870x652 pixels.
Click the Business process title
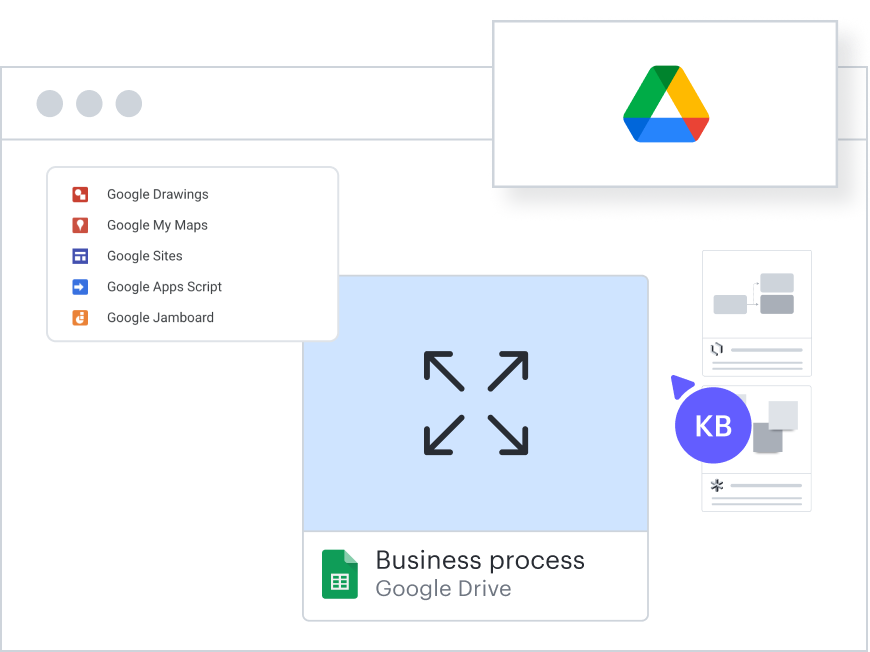pos(480,560)
